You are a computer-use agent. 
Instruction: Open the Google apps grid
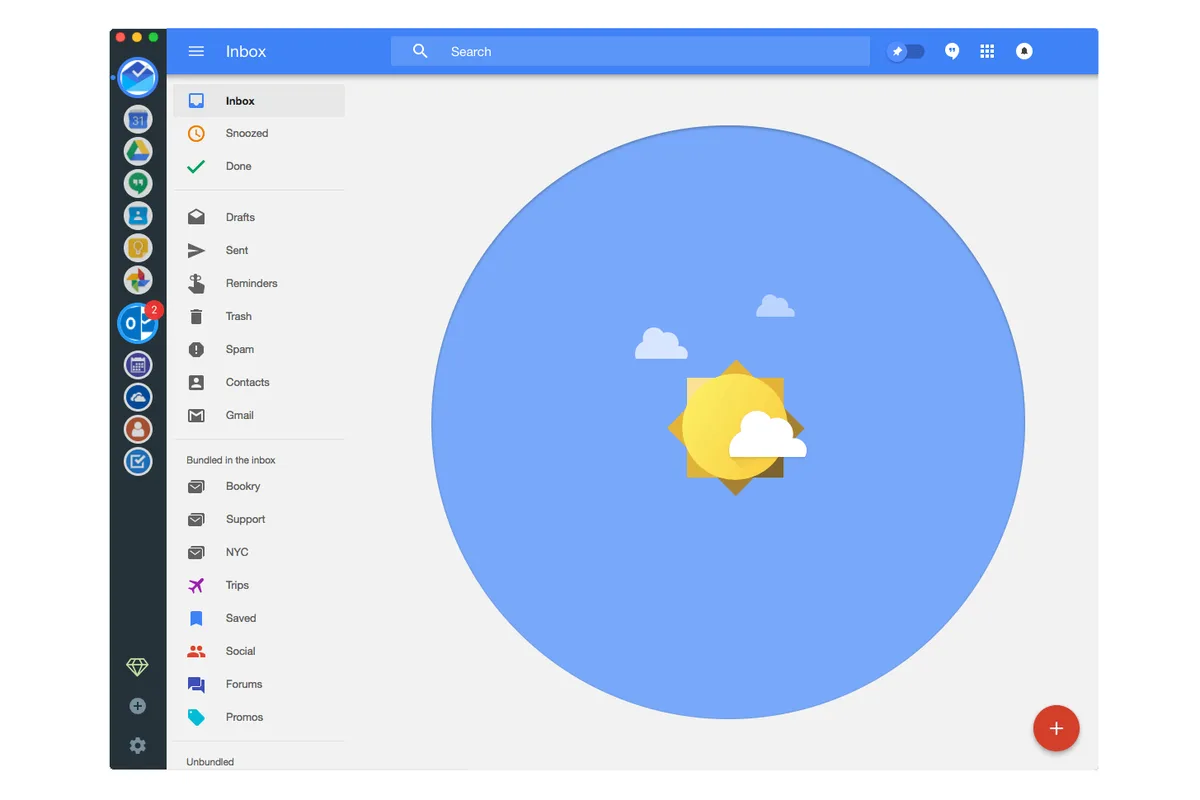coord(987,52)
